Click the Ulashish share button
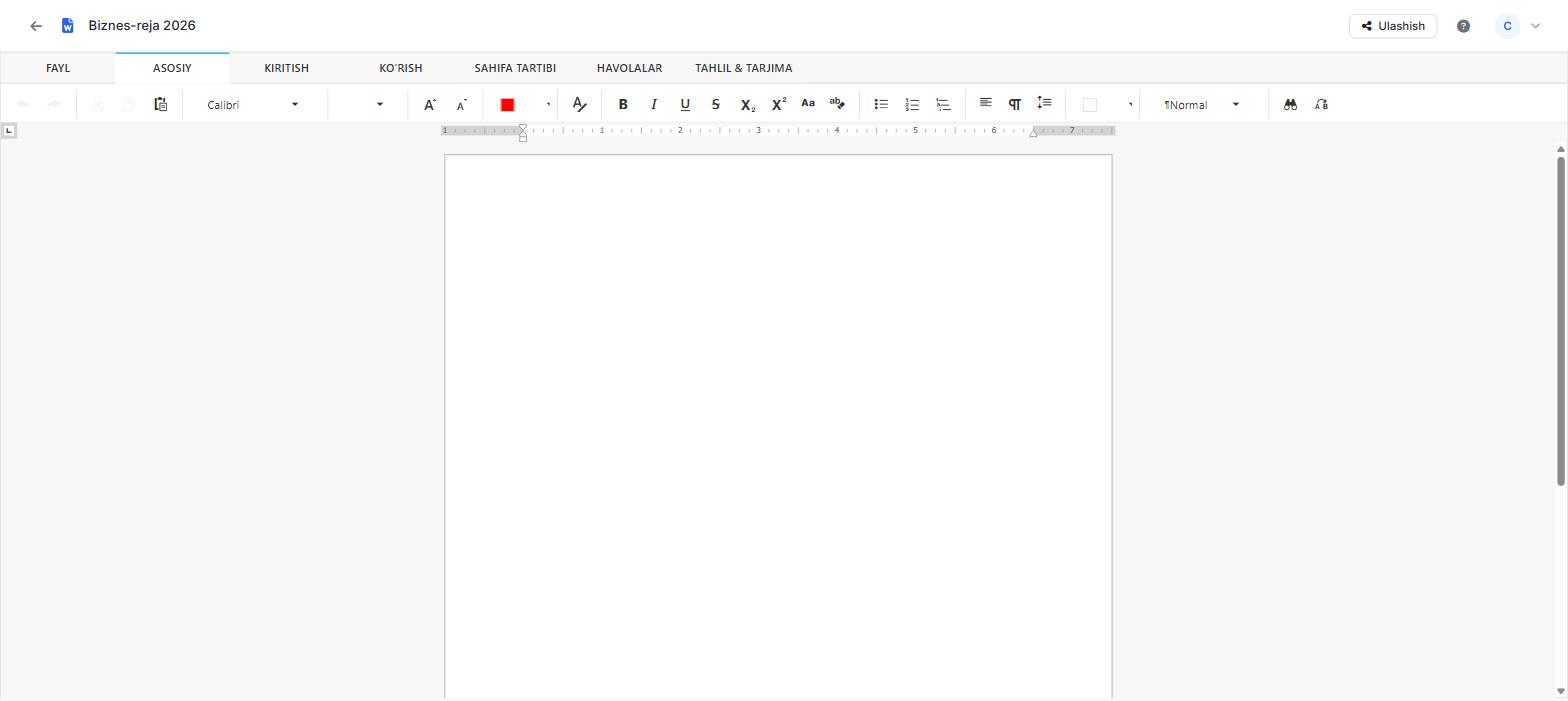 [1392, 26]
